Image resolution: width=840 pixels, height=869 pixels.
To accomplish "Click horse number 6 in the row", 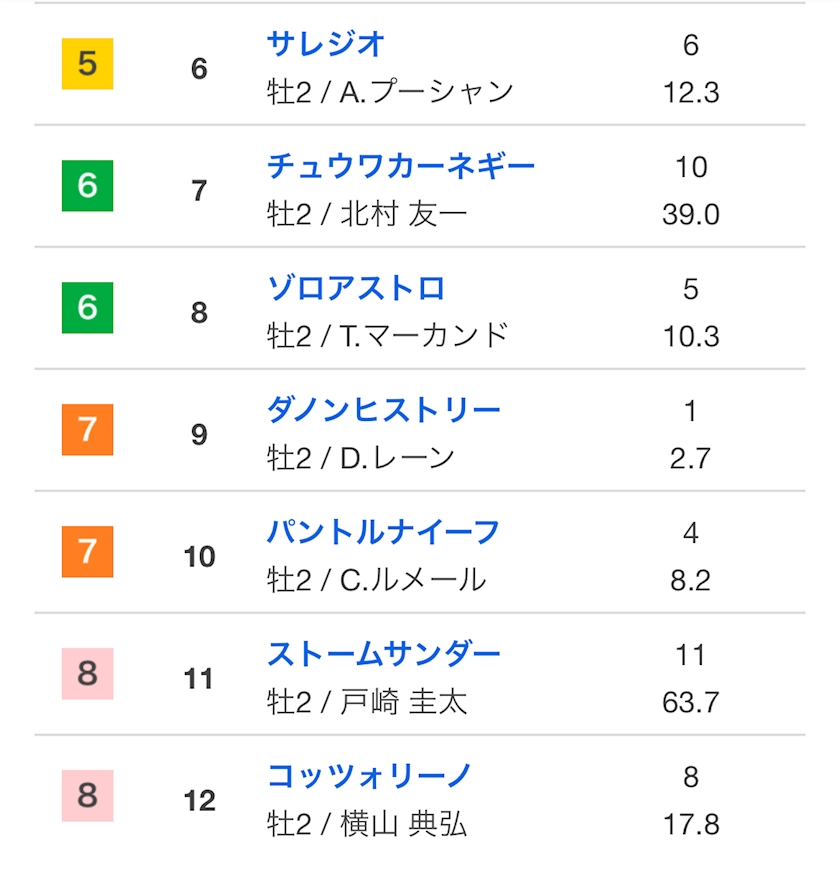I will point(199,69).
